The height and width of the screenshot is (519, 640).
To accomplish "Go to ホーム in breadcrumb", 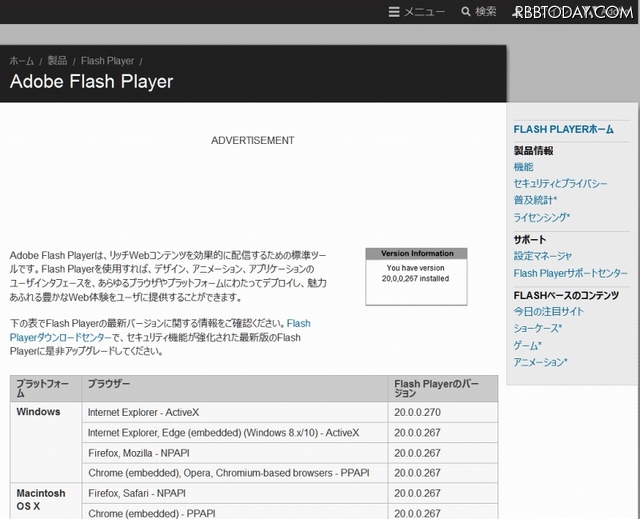I will click(21, 61).
